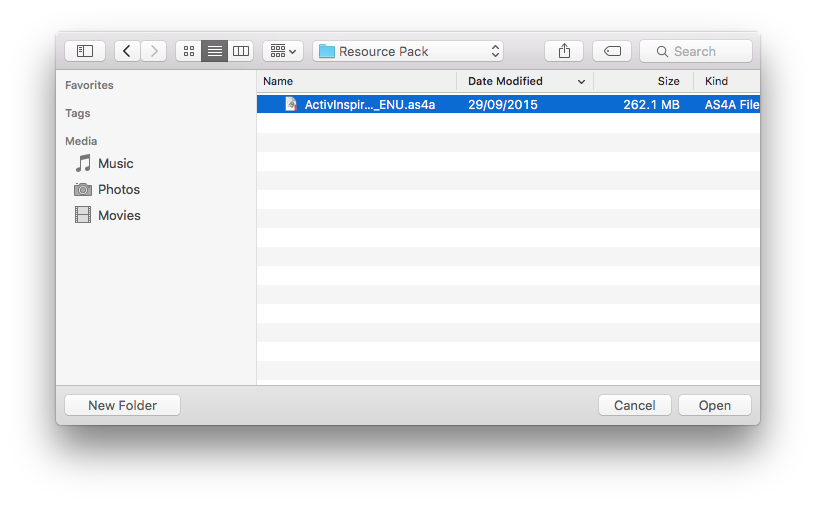Viewport: 816px width, 505px height.
Task: Click the Share icon button
Action: 564,51
